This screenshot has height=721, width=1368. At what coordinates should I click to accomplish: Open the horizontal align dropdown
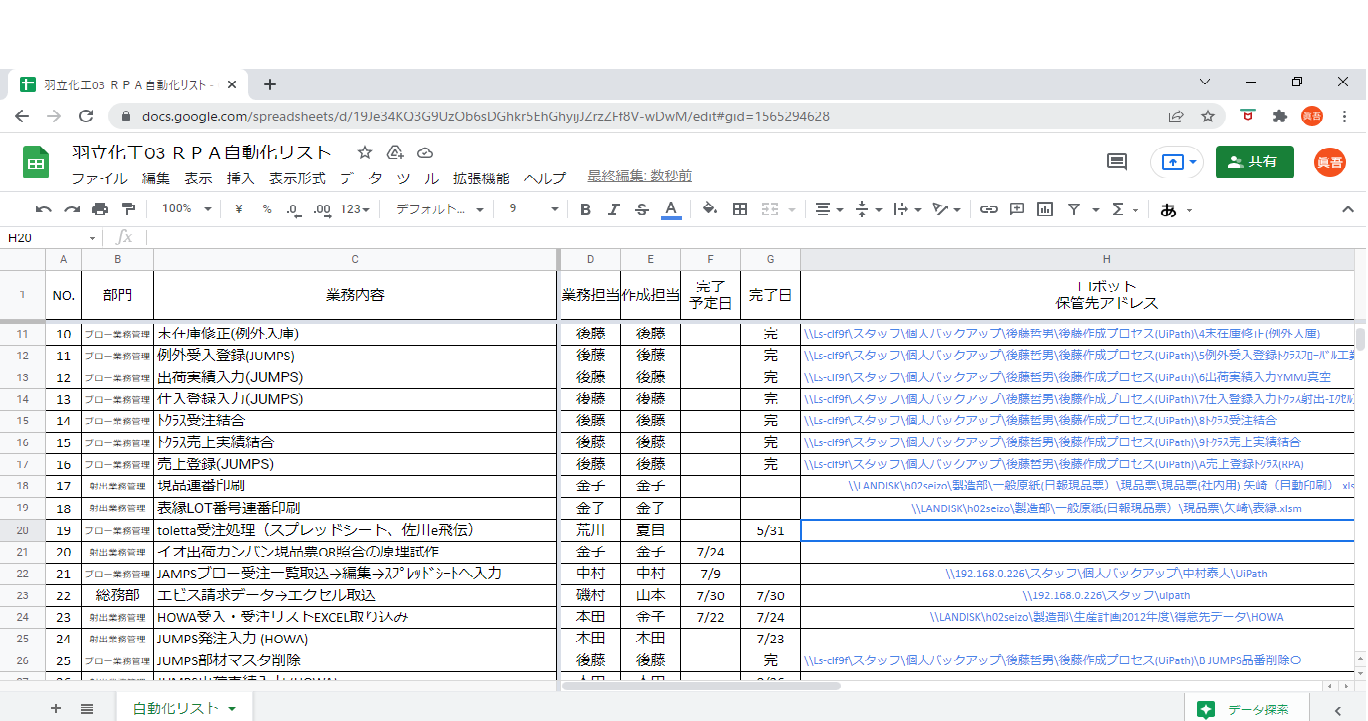pos(828,209)
